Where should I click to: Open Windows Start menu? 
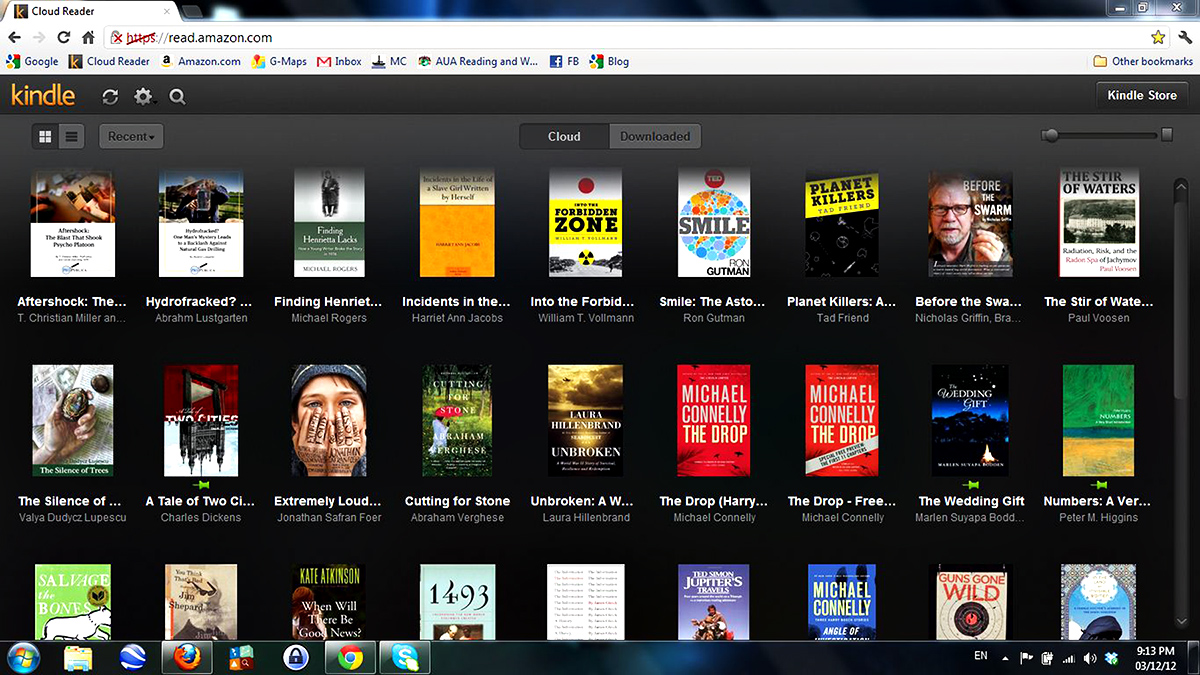point(22,656)
